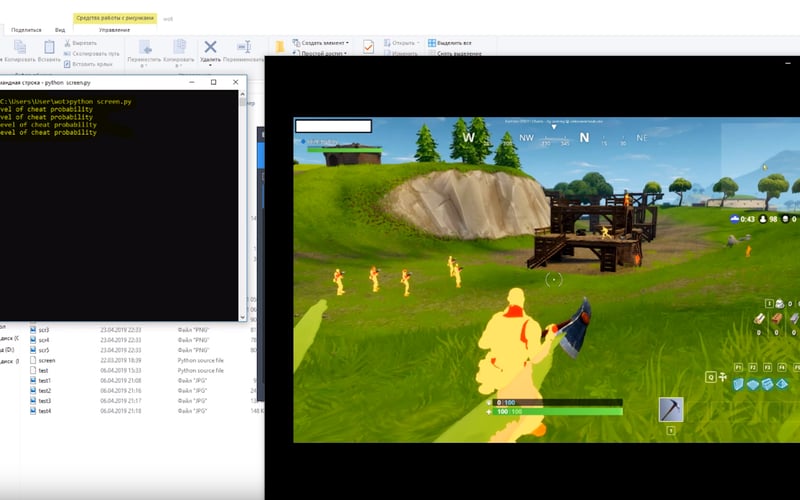This screenshot has height=500, width=800.
Task: Select the test Python source file
Action: click(x=43, y=371)
